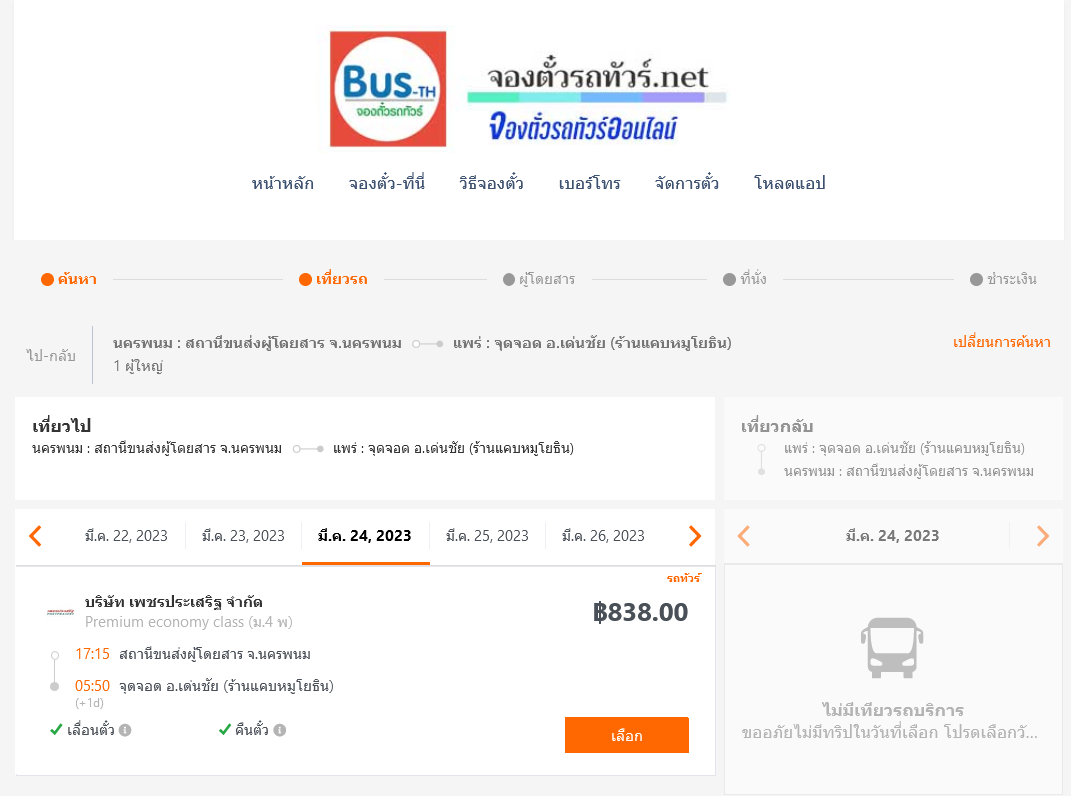Open the โหลดแอป menu link

pyautogui.click(x=790, y=183)
